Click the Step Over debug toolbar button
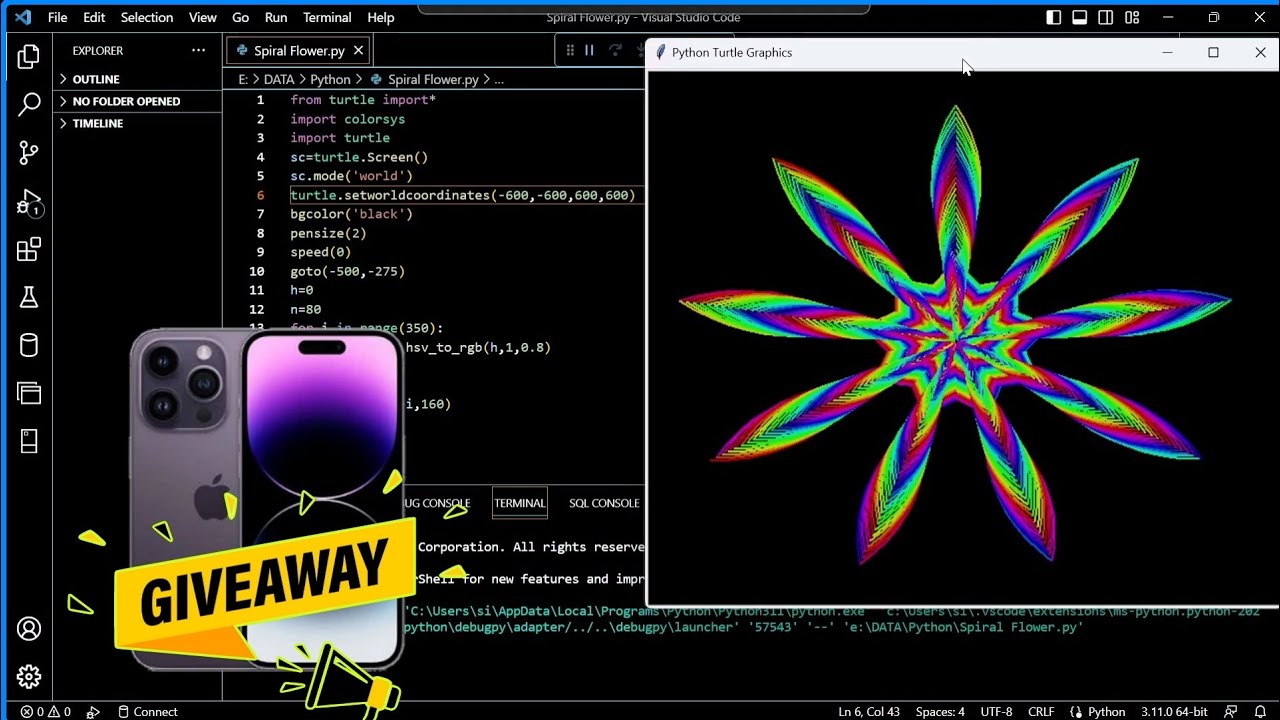This screenshot has height=720, width=1280. [615, 50]
